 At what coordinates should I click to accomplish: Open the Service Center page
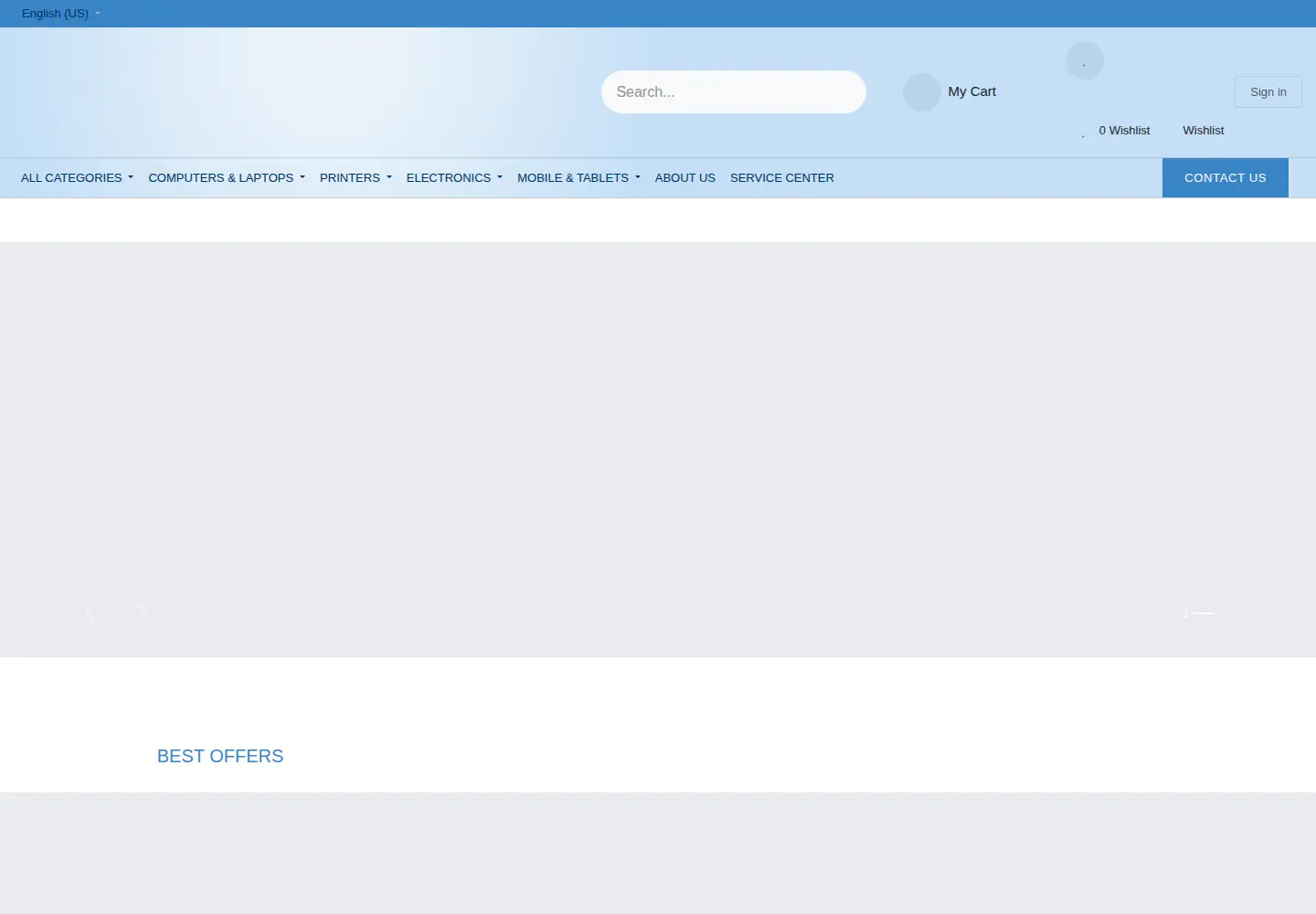click(x=782, y=178)
